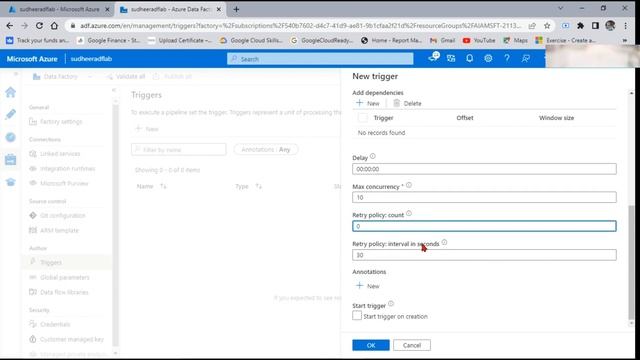640x360 pixels.
Task: Show info for Retry policy interval
Action: coord(444,242)
